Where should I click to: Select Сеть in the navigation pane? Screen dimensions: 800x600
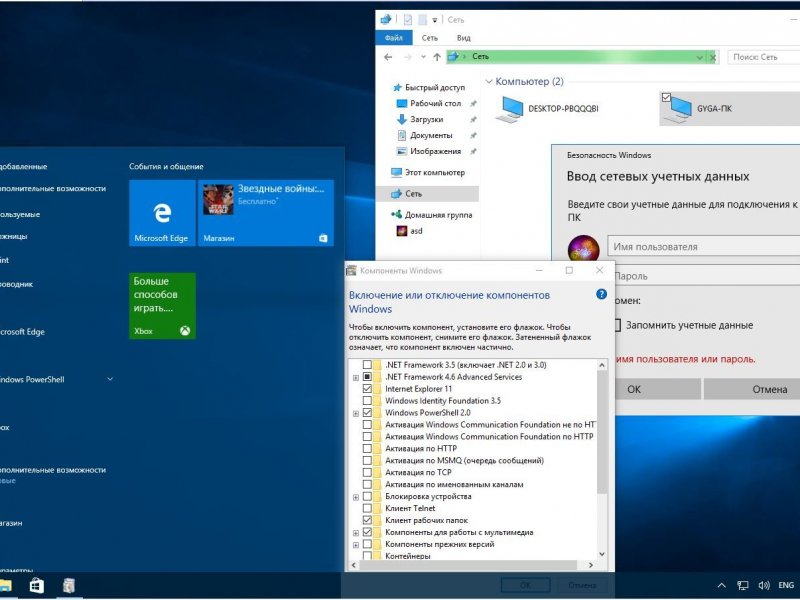click(x=427, y=194)
